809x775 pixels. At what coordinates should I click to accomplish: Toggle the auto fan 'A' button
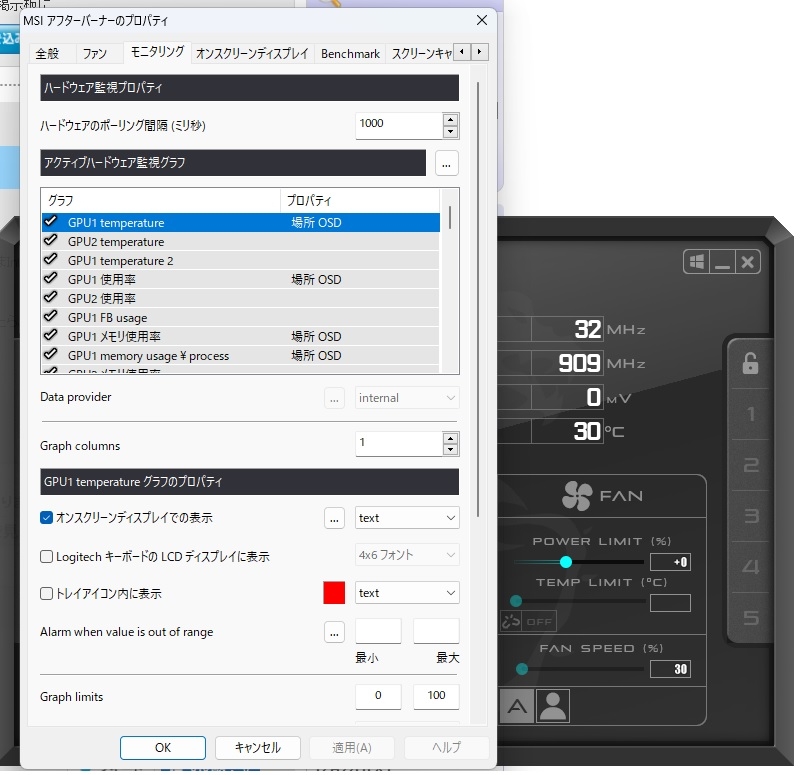coord(517,706)
